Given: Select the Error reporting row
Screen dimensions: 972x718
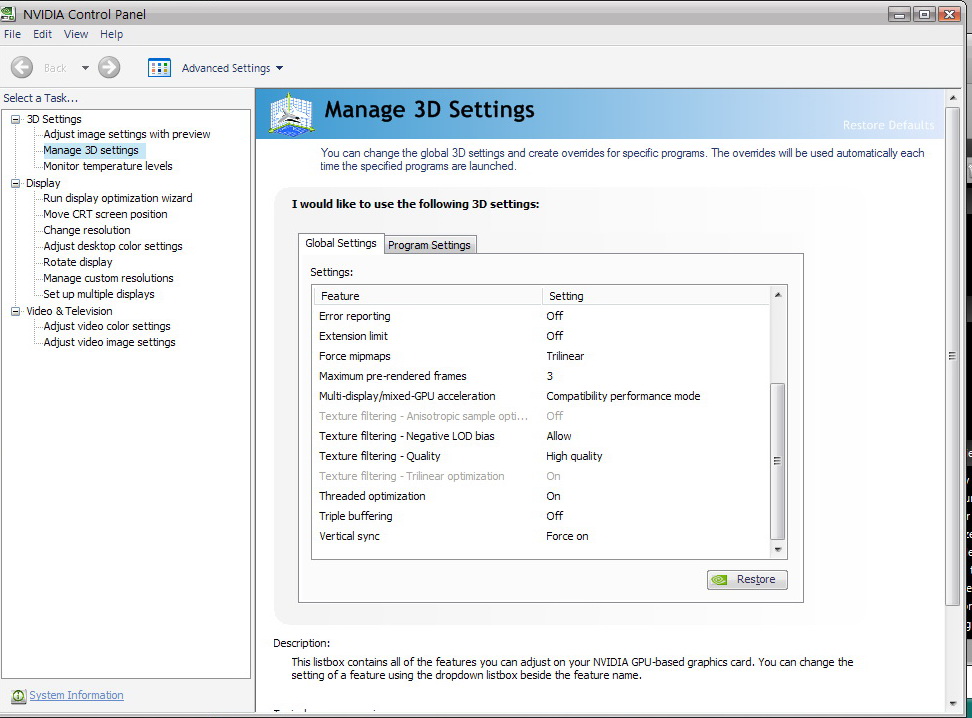Looking at the screenshot, I should (543, 316).
